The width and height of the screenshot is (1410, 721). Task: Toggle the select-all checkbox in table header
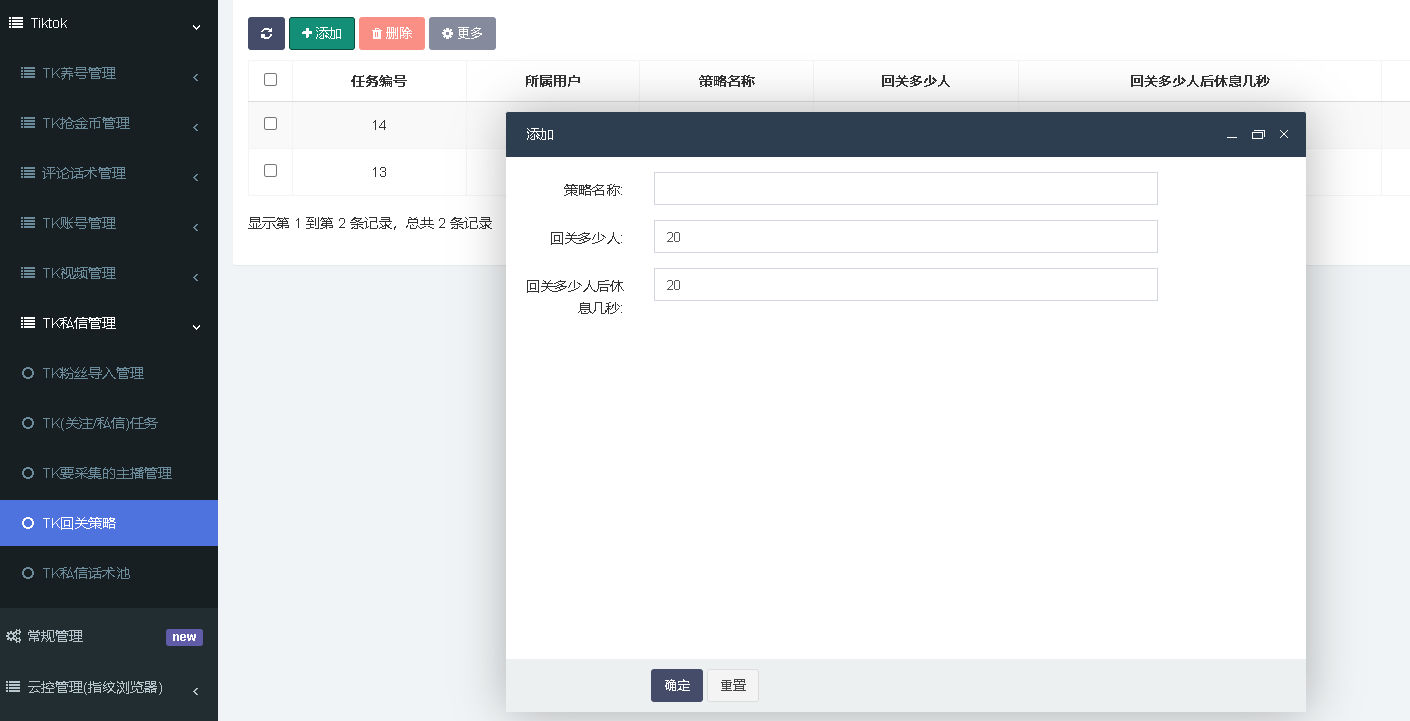pos(270,80)
